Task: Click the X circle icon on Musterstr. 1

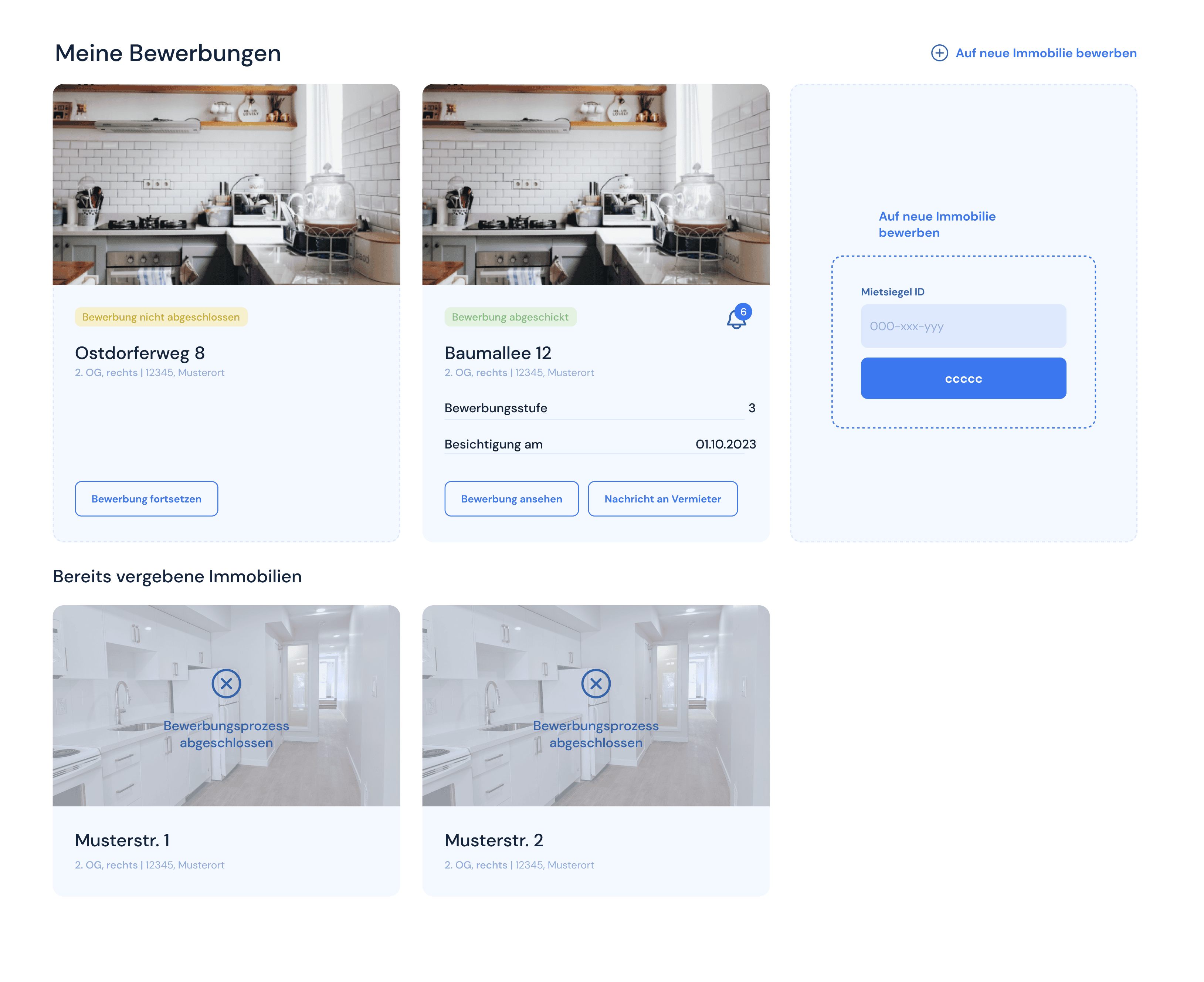Action: coord(226,683)
